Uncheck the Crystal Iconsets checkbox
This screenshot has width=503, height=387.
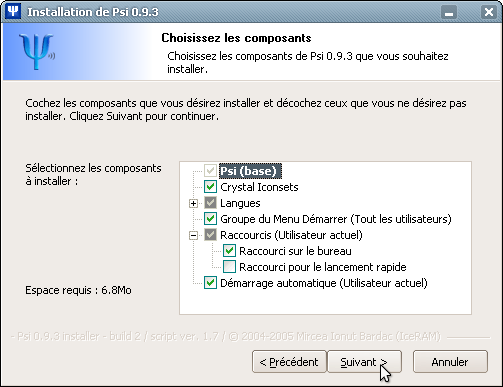pyautogui.click(x=210, y=187)
